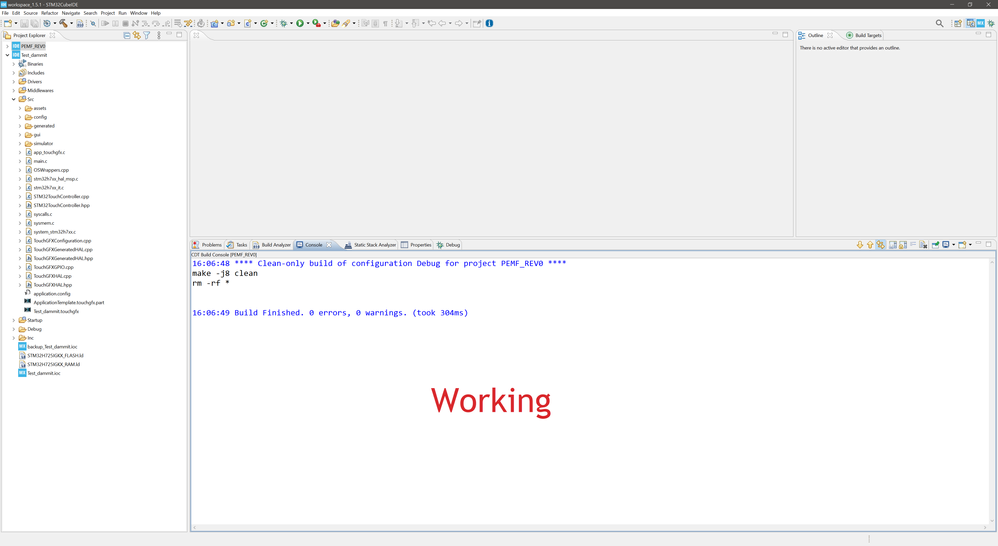Switch to the Build Analyzer tab
Viewport: 998px width, 546px height.
click(x=271, y=244)
